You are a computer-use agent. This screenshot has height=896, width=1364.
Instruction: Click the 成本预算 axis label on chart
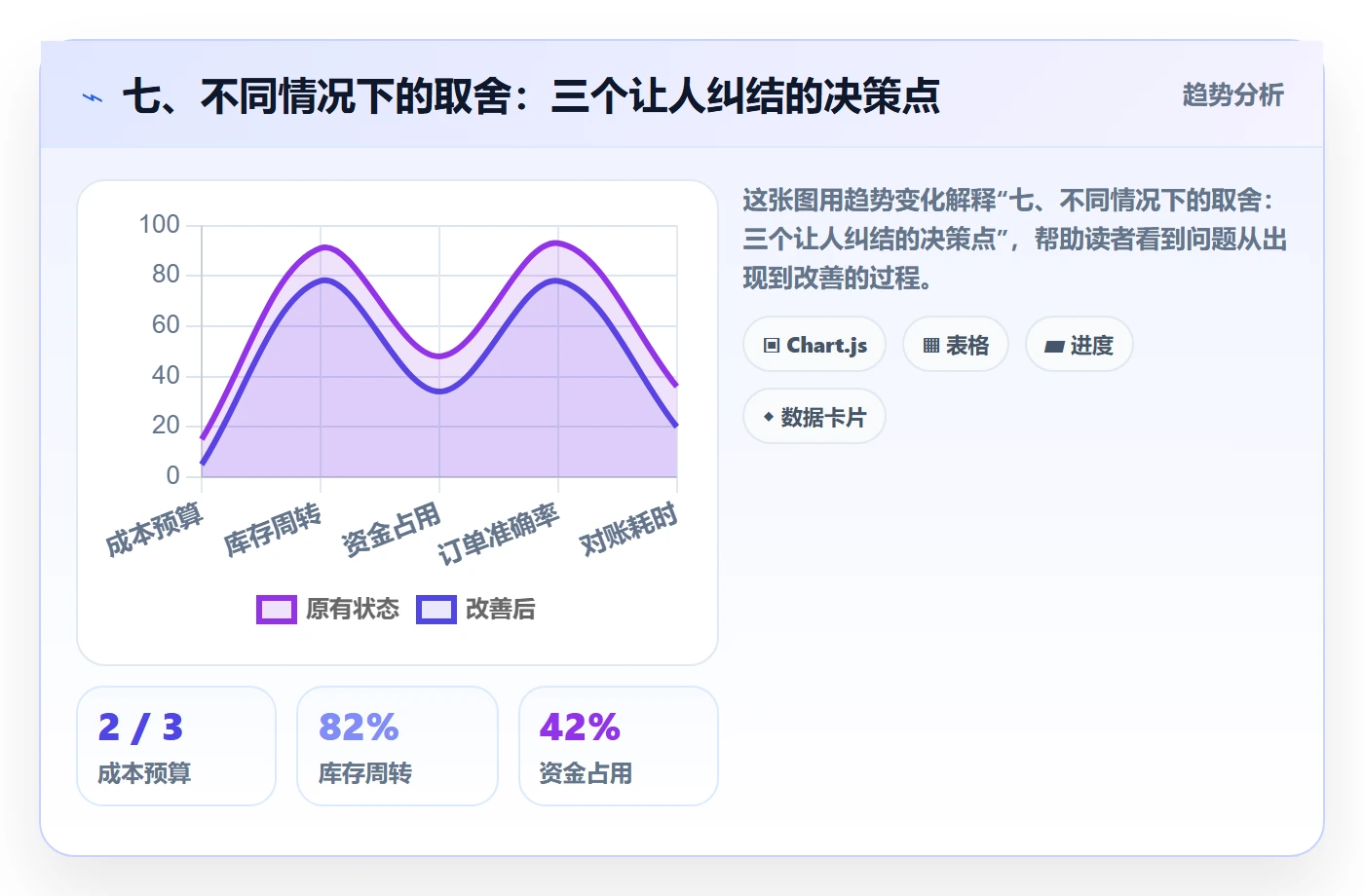coord(154,530)
